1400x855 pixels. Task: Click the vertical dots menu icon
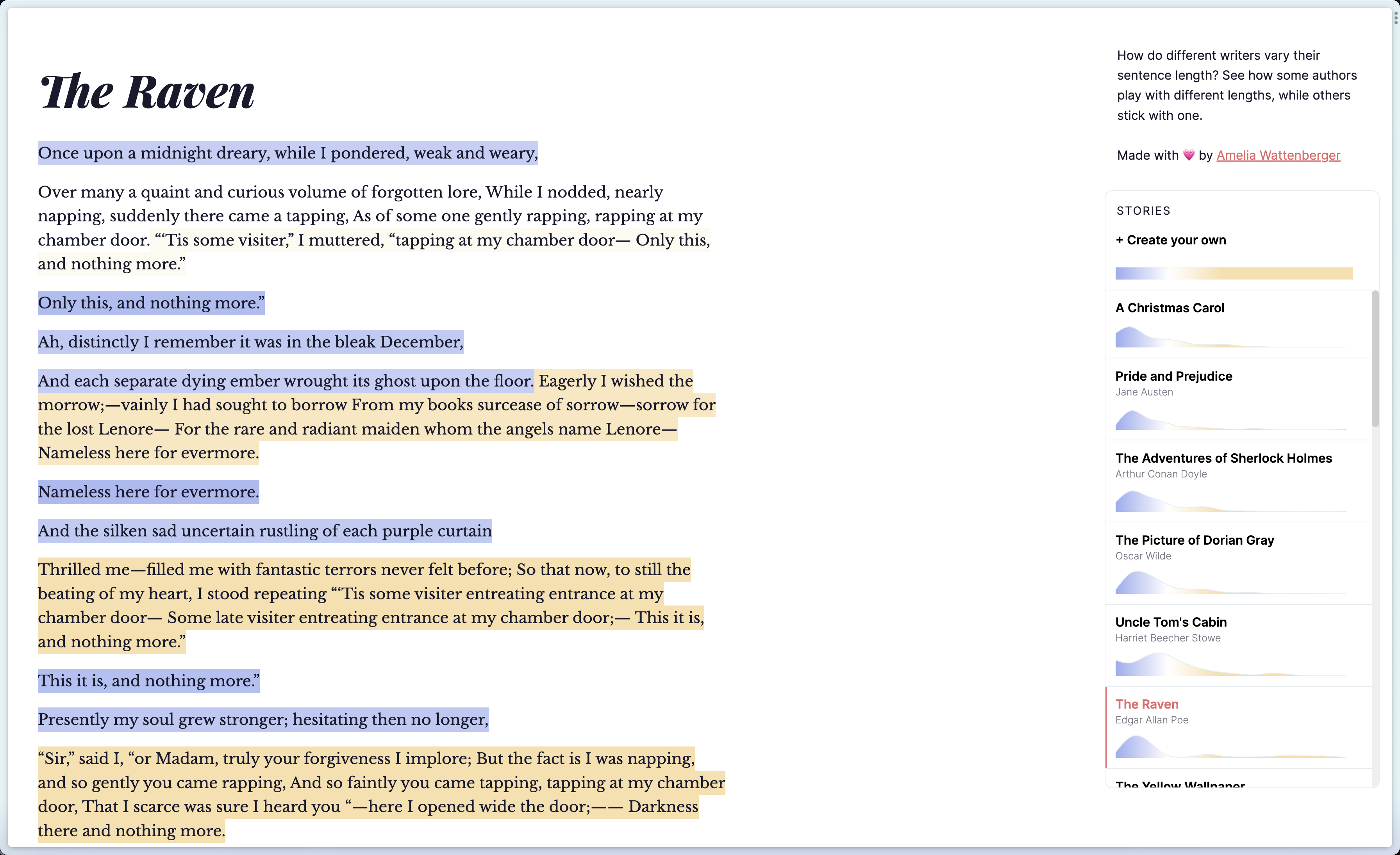pyautogui.click(x=1395, y=18)
